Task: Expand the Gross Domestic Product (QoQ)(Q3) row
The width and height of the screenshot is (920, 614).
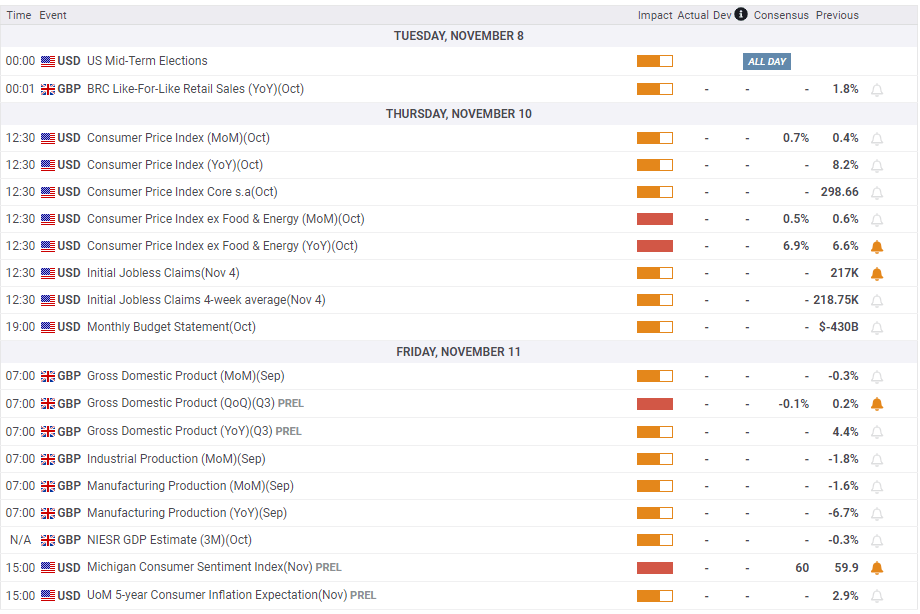Action: click(x=180, y=404)
